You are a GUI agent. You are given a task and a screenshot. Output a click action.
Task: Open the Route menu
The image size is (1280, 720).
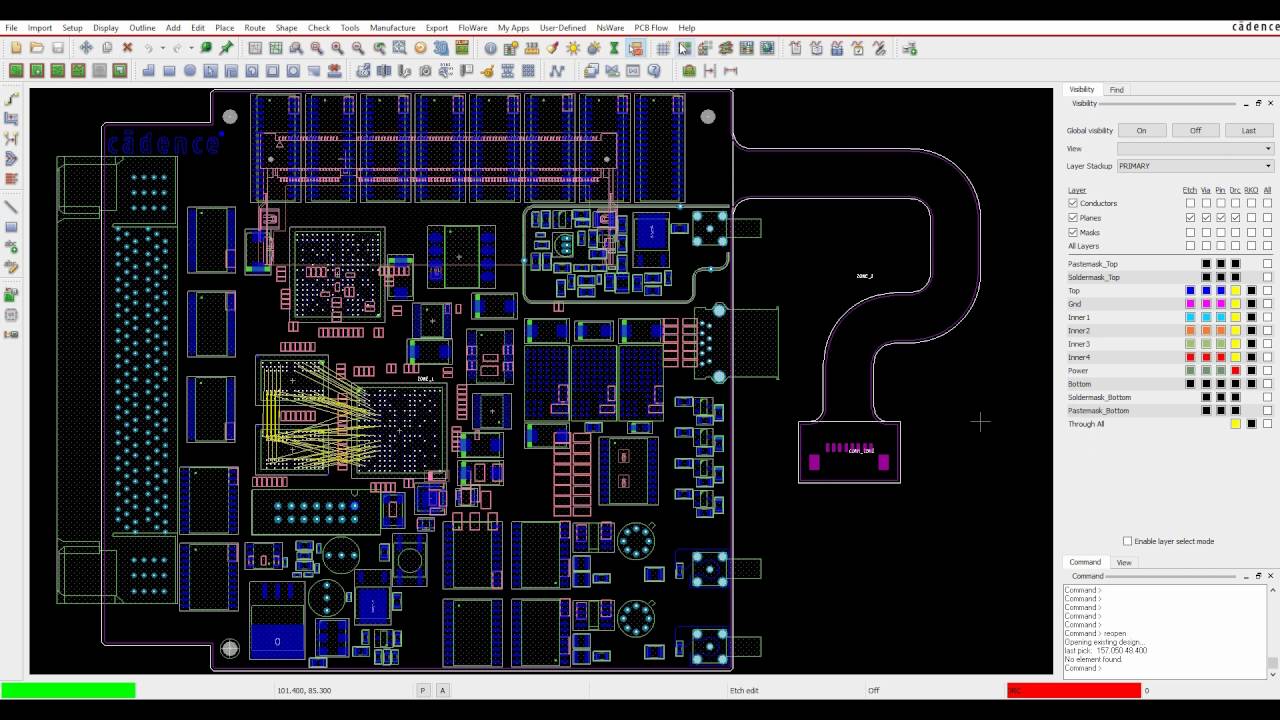pos(254,27)
